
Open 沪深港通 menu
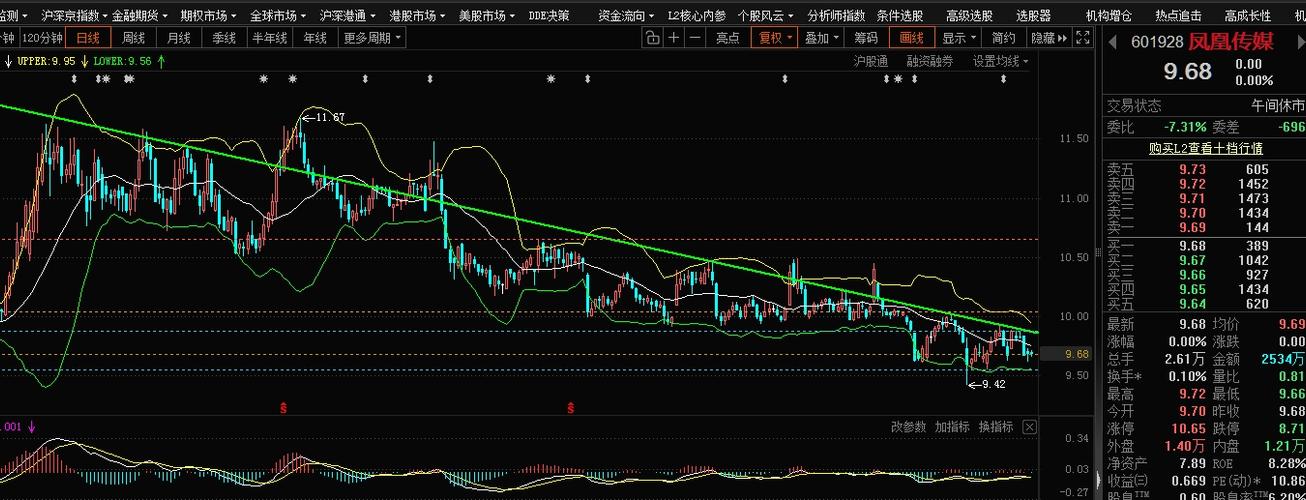pos(348,16)
